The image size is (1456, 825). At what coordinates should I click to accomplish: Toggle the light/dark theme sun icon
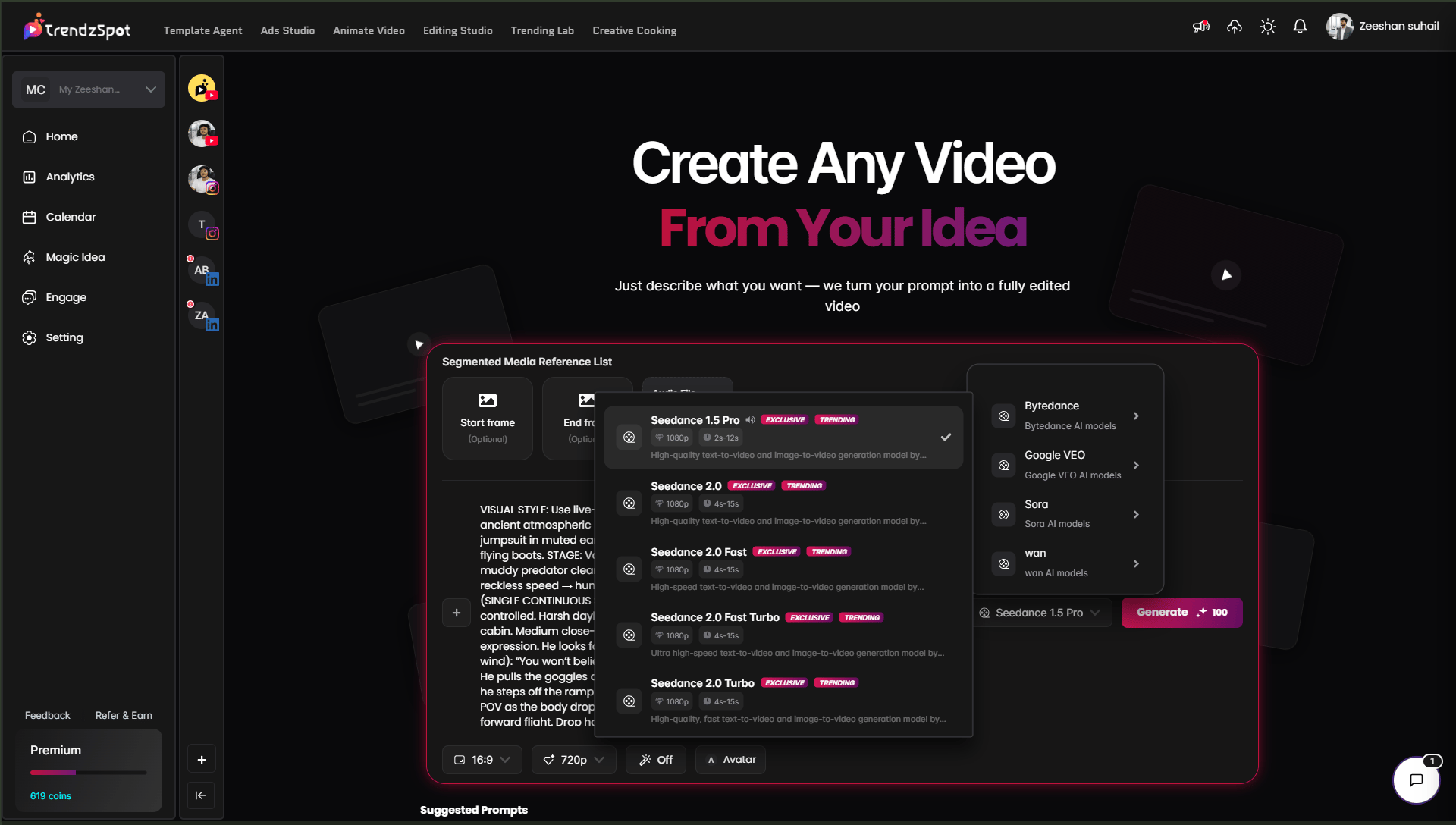click(1268, 27)
